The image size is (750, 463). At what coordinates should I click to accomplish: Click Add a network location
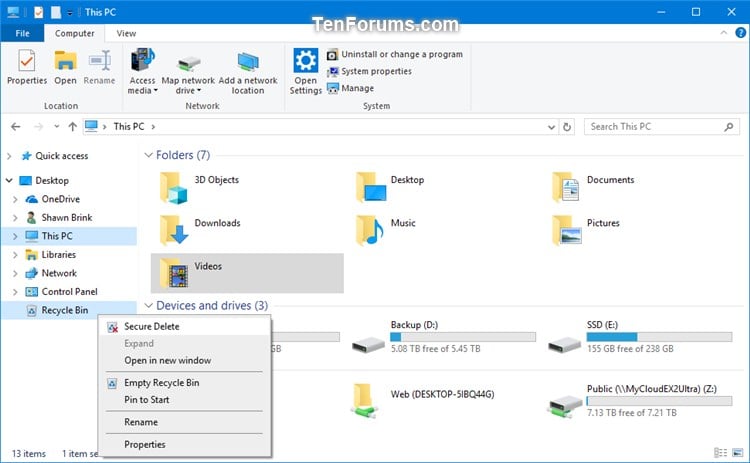[x=248, y=71]
